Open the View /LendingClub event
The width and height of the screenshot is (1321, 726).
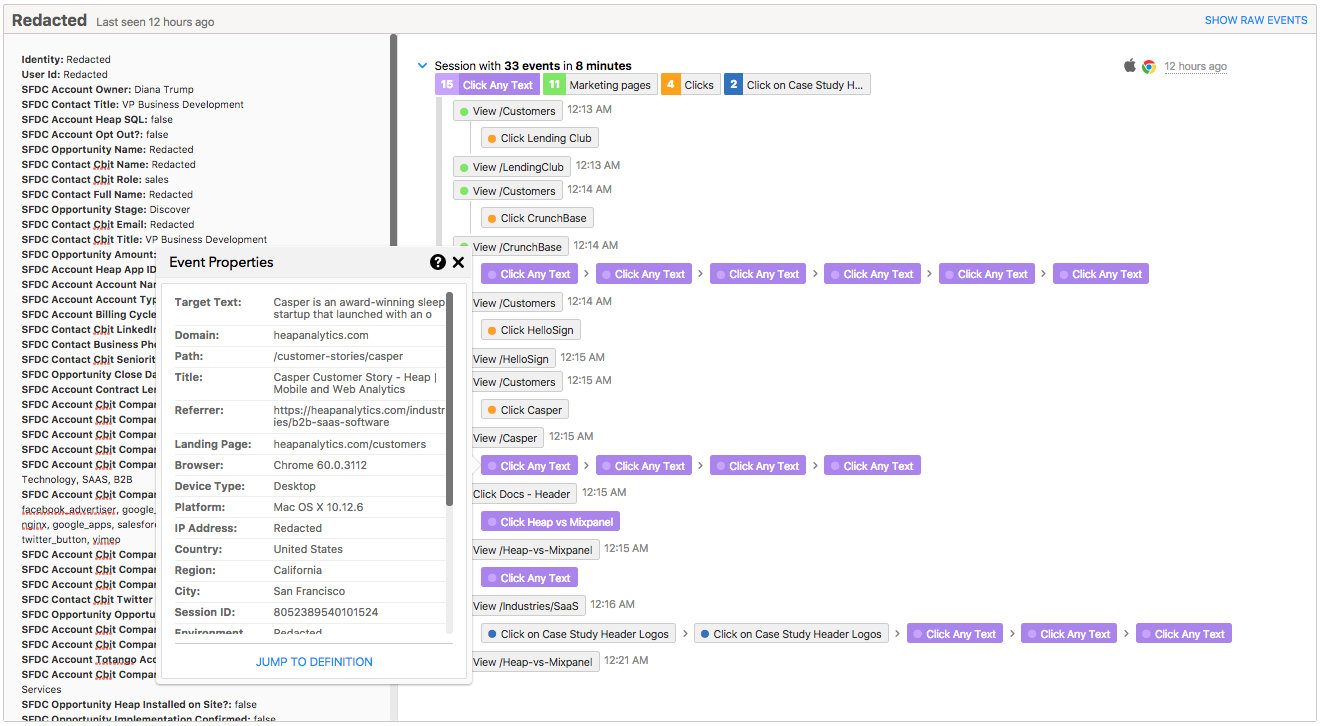[x=512, y=167]
